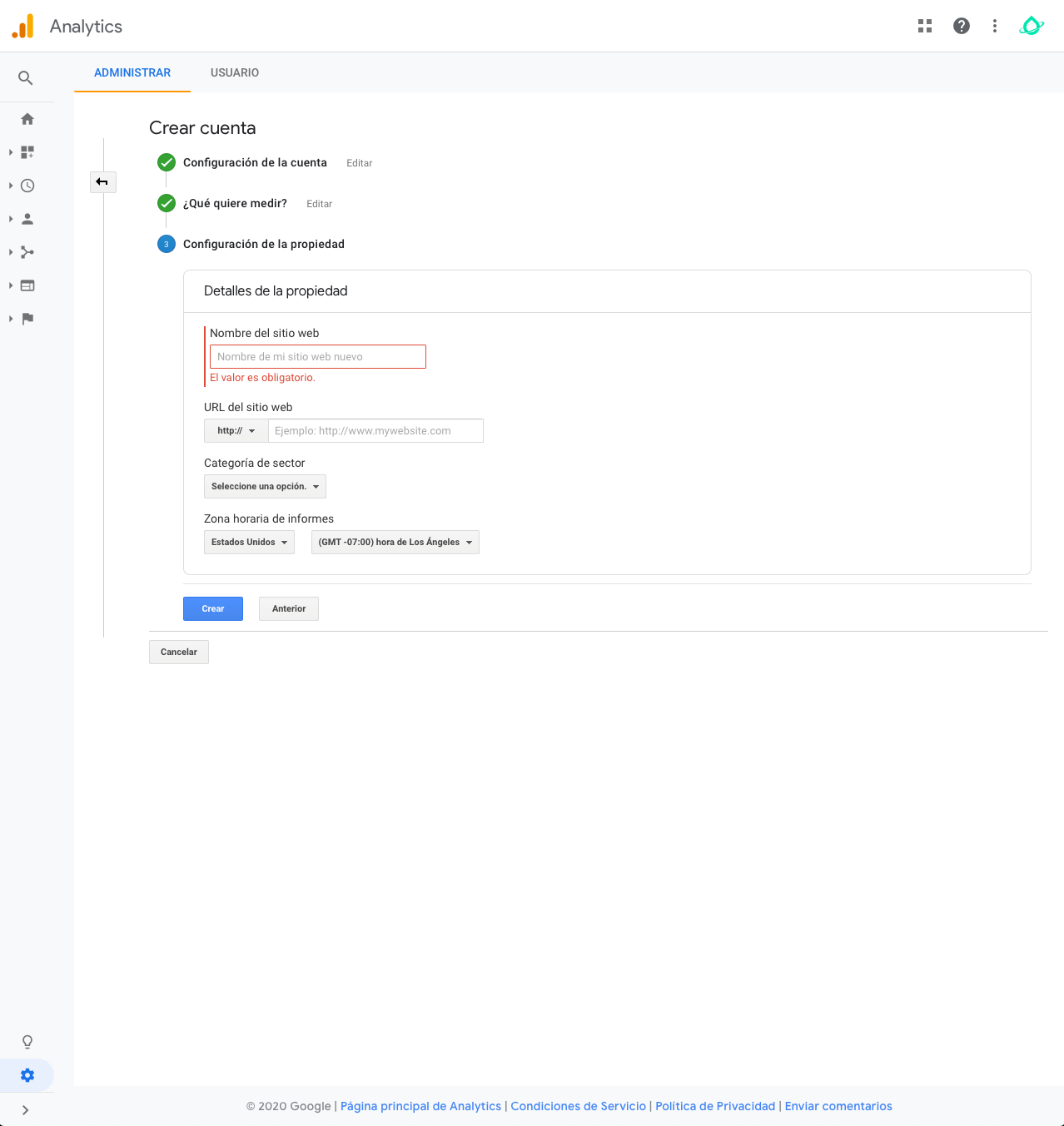Open Google apps grid icon
This screenshot has width=1064, height=1126.
(x=925, y=26)
